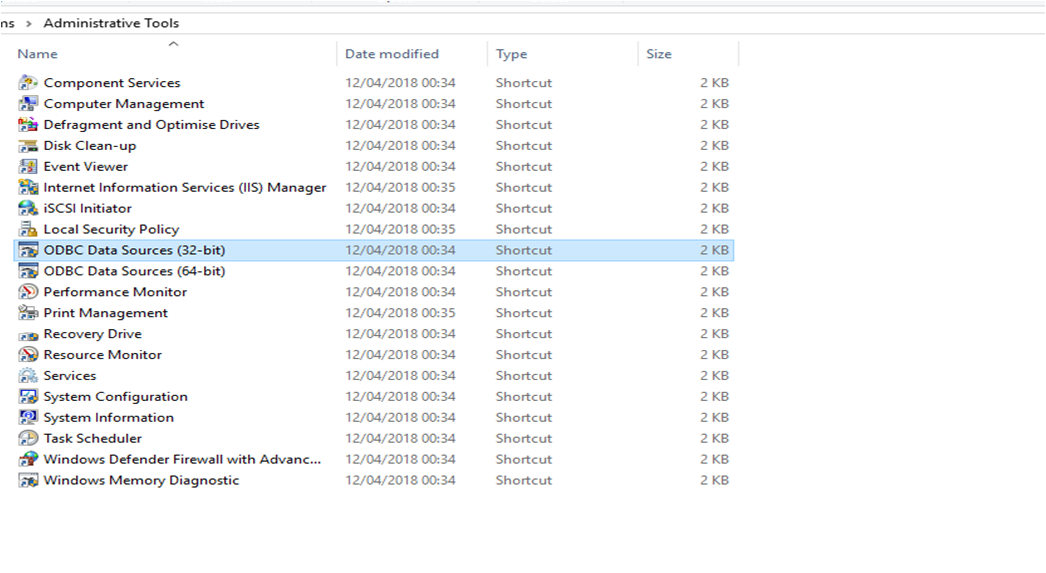Click date modified of Windows Memory Diagnostic
This screenshot has width=1046, height=573.
(x=400, y=480)
